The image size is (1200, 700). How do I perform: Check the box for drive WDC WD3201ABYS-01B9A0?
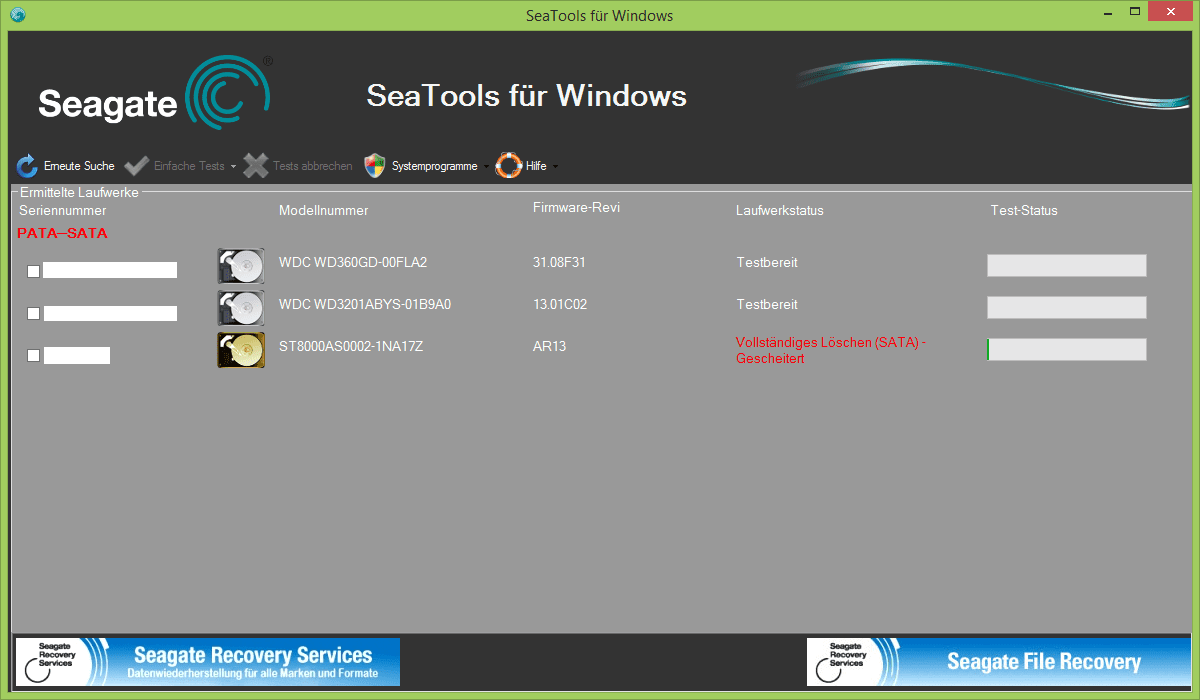(x=33, y=313)
